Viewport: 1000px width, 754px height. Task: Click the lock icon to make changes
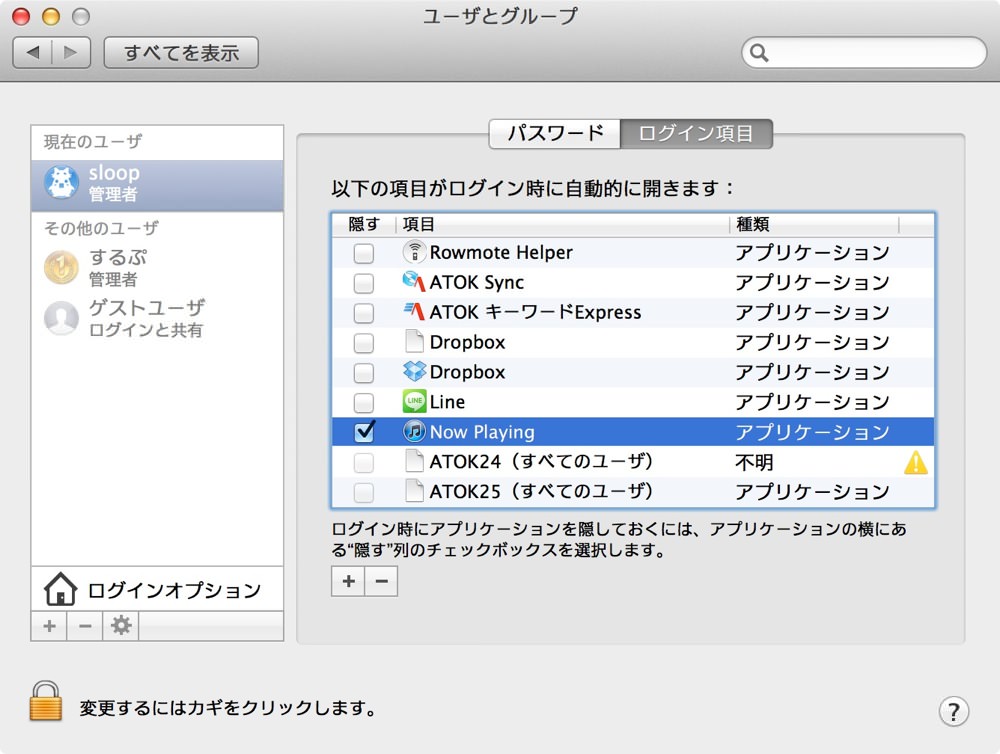pos(46,700)
